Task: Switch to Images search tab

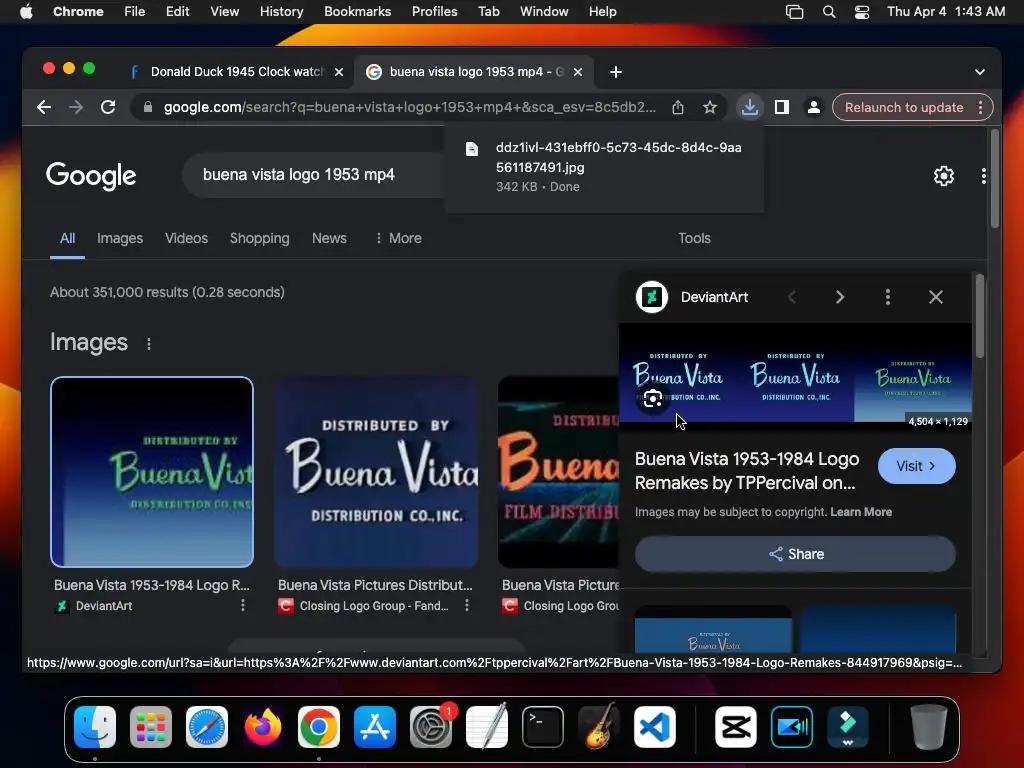Action: (120, 238)
